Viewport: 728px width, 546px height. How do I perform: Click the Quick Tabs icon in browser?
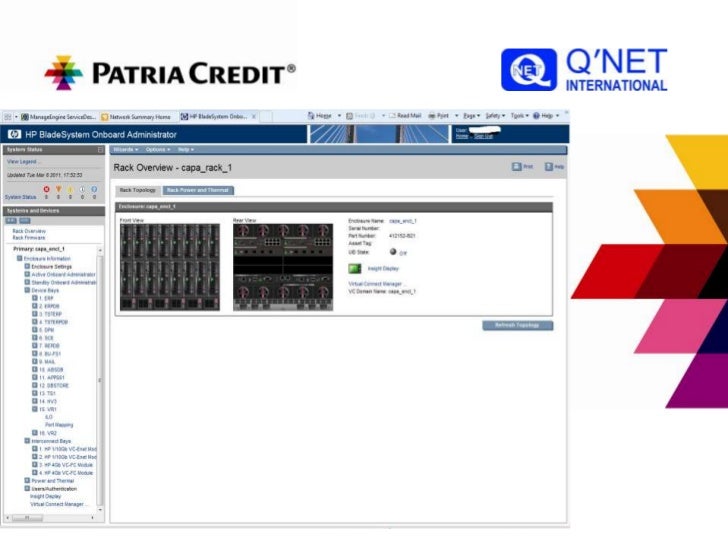pos(8,117)
